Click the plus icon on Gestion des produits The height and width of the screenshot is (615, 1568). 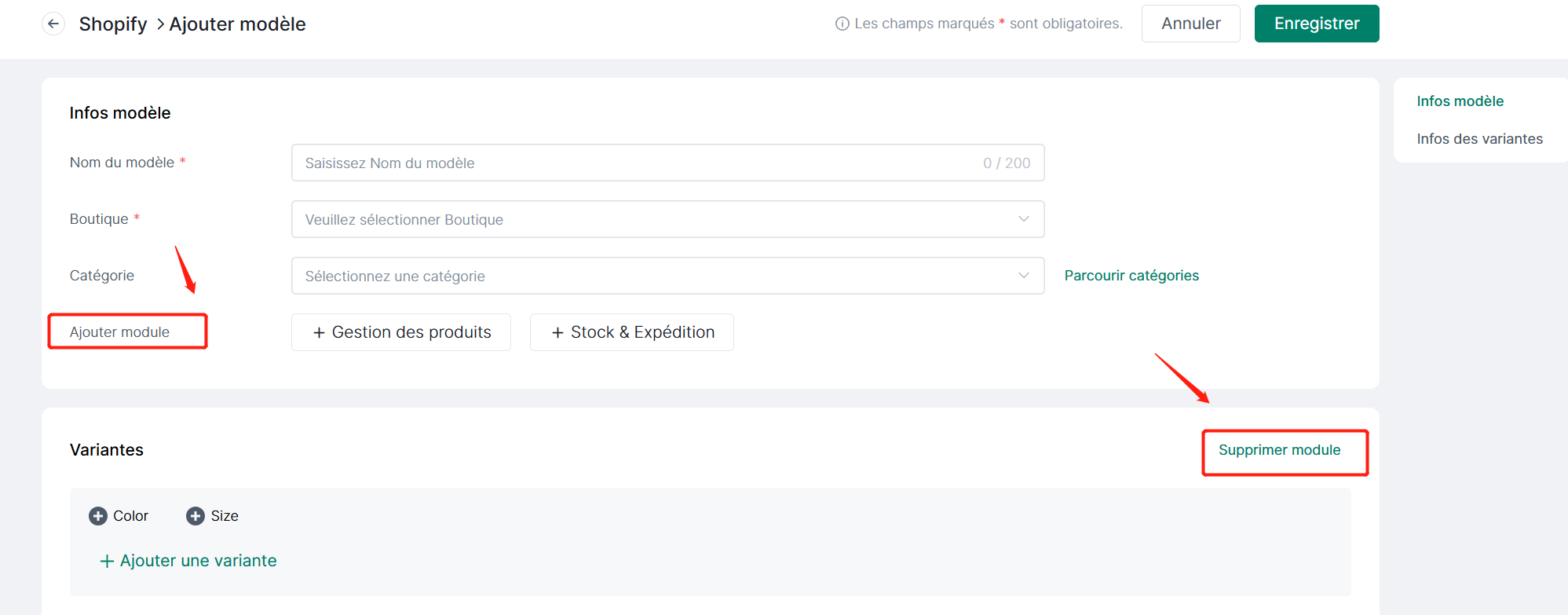[319, 333]
